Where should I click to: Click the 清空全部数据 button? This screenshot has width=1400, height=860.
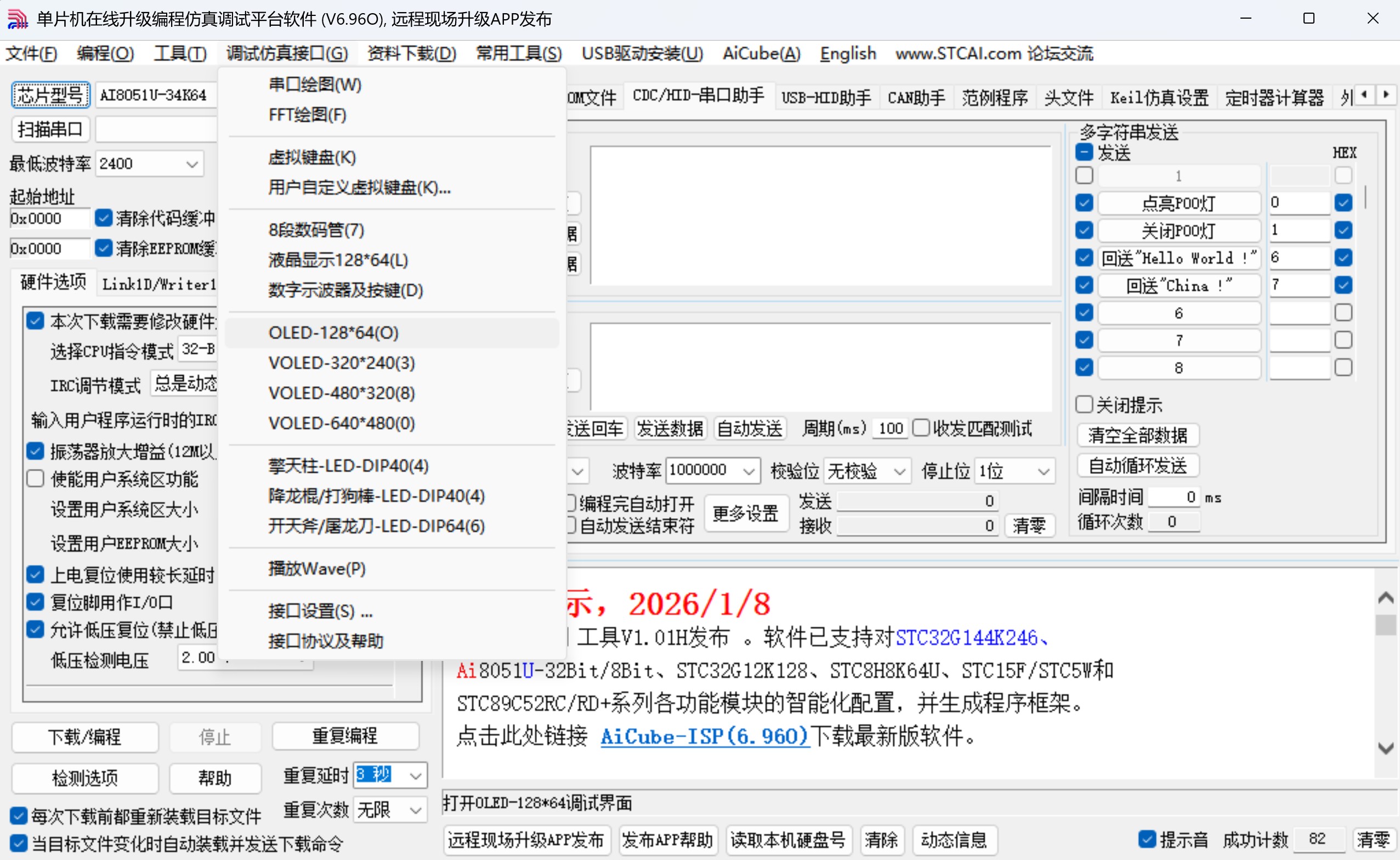point(1137,435)
